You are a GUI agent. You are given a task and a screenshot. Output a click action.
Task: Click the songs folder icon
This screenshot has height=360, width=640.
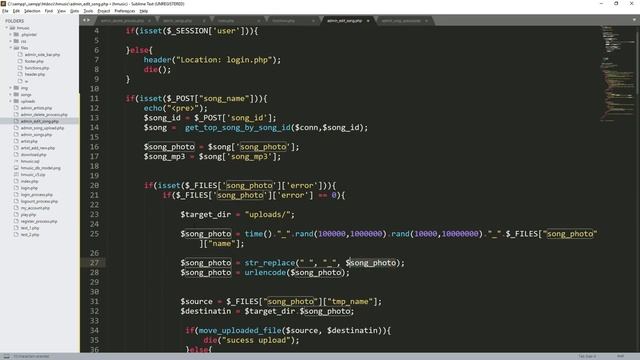pyautogui.click(x=16, y=94)
